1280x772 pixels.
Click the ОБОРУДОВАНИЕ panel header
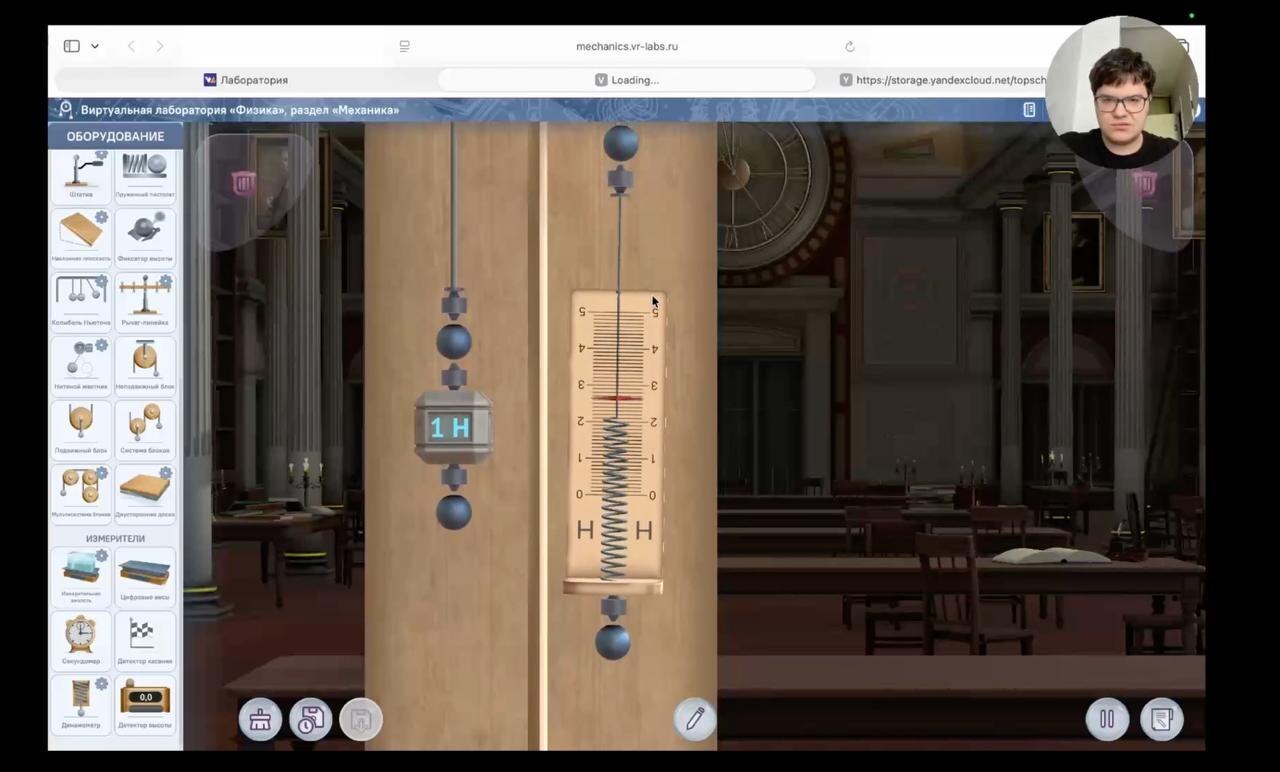(x=115, y=136)
